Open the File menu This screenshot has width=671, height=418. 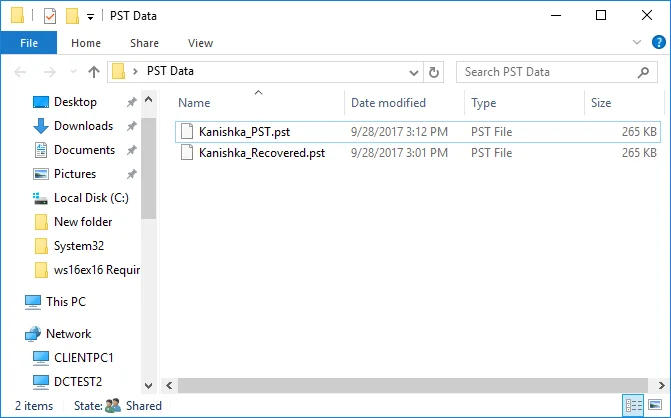[x=29, y=43]
